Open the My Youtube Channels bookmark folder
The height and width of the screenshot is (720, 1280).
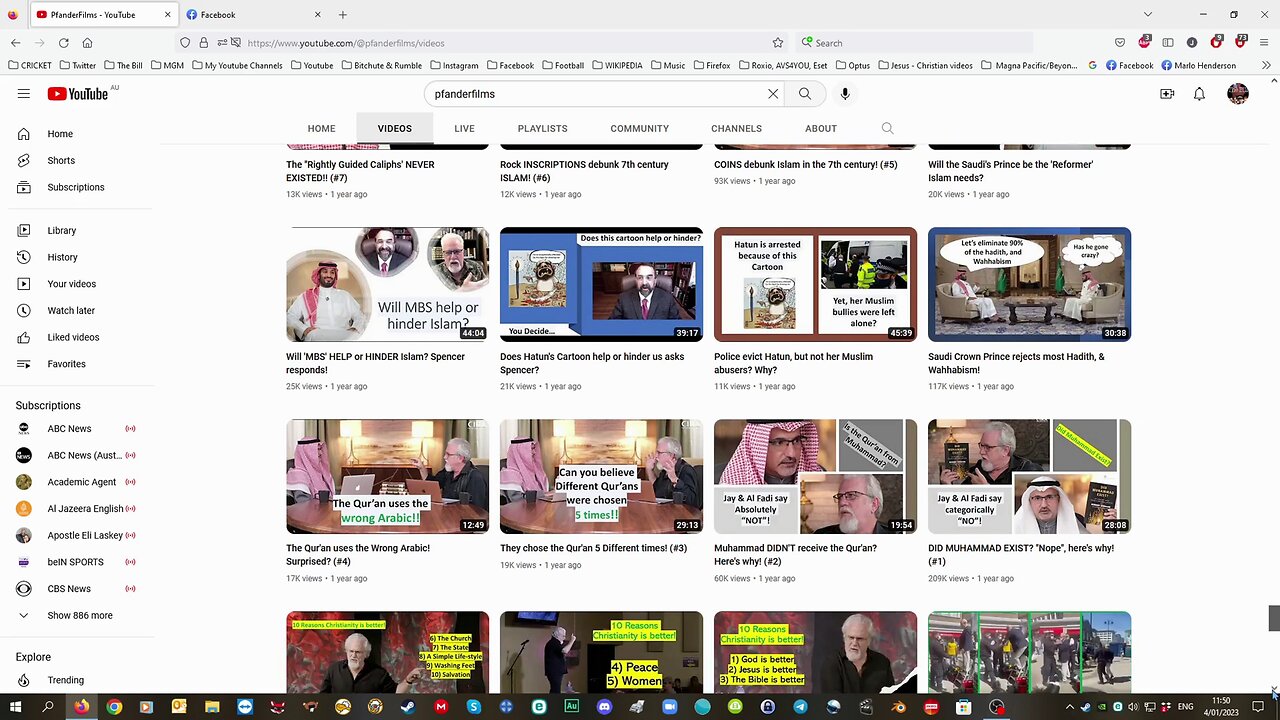point(237,66)
